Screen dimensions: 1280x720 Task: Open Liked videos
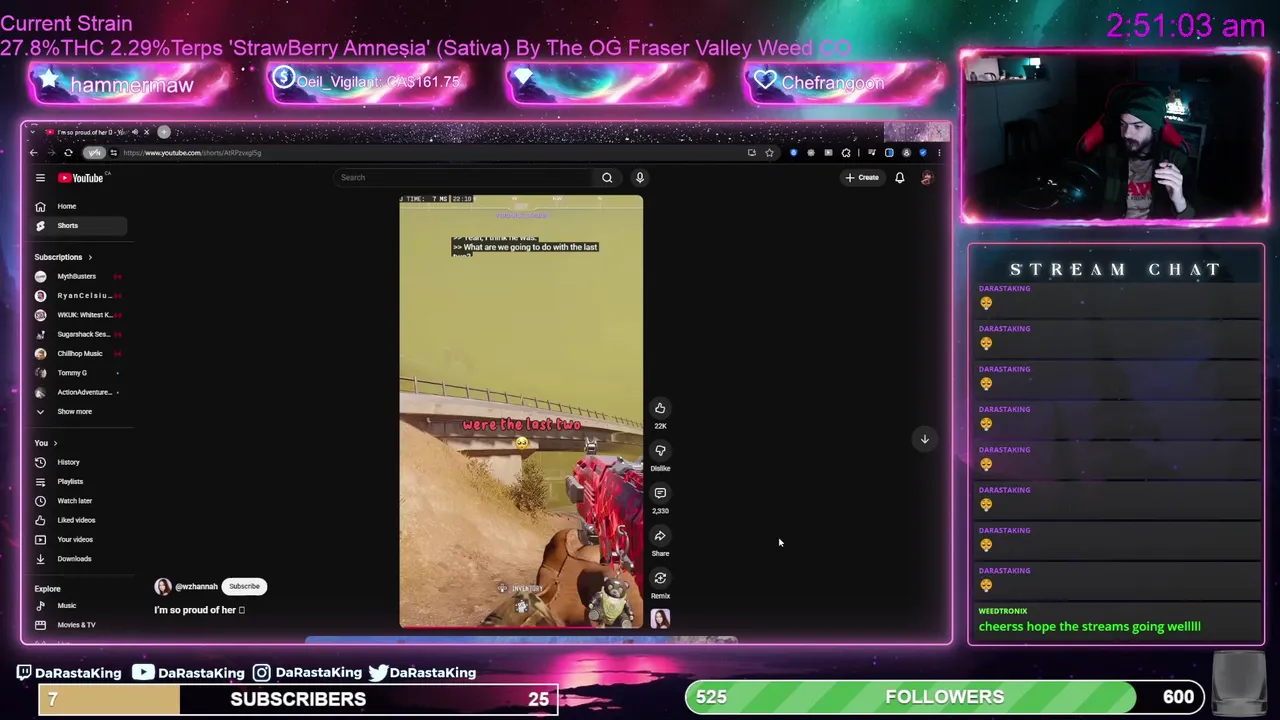[x=78, y=520]
